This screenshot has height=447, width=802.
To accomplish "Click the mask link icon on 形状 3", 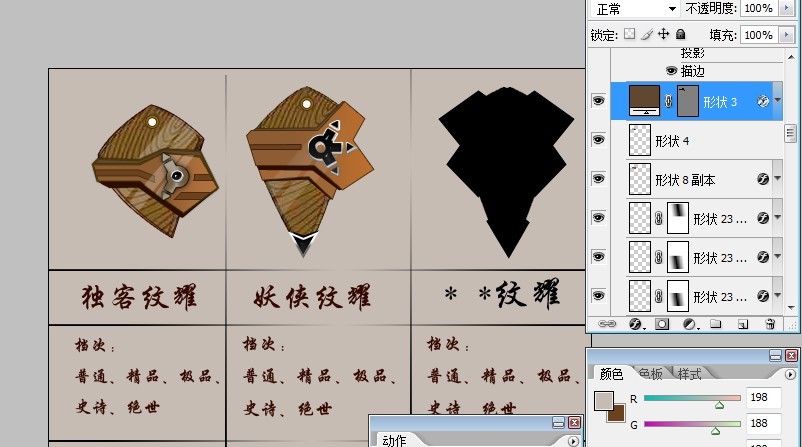I will 669,101.
